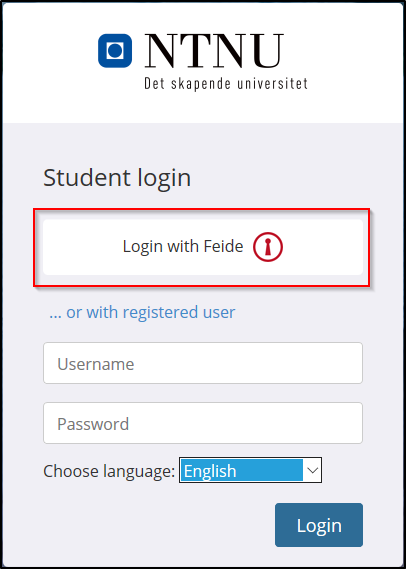This screenshot has height=569, width=406.
Task: Select the 'Det skapende universitet' tagline
Action: coord(226,83)
